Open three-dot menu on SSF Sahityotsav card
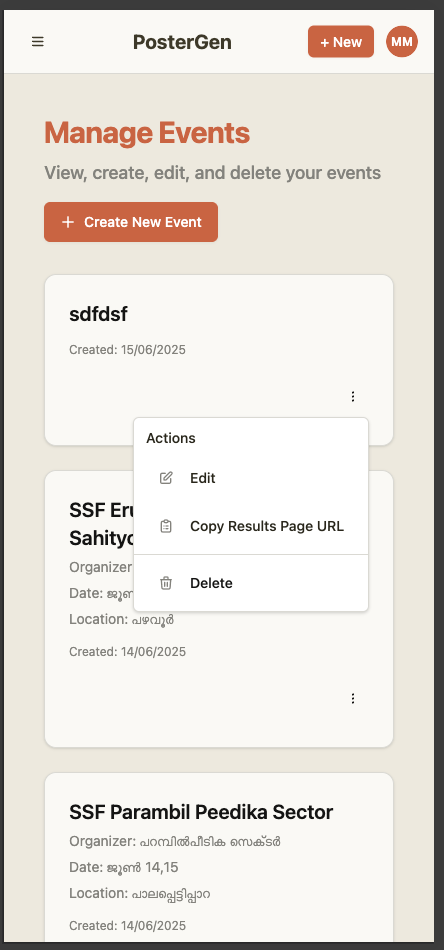The width and height of the screenshot is (444, 950). pyautogui.click(x=353, y=698)
